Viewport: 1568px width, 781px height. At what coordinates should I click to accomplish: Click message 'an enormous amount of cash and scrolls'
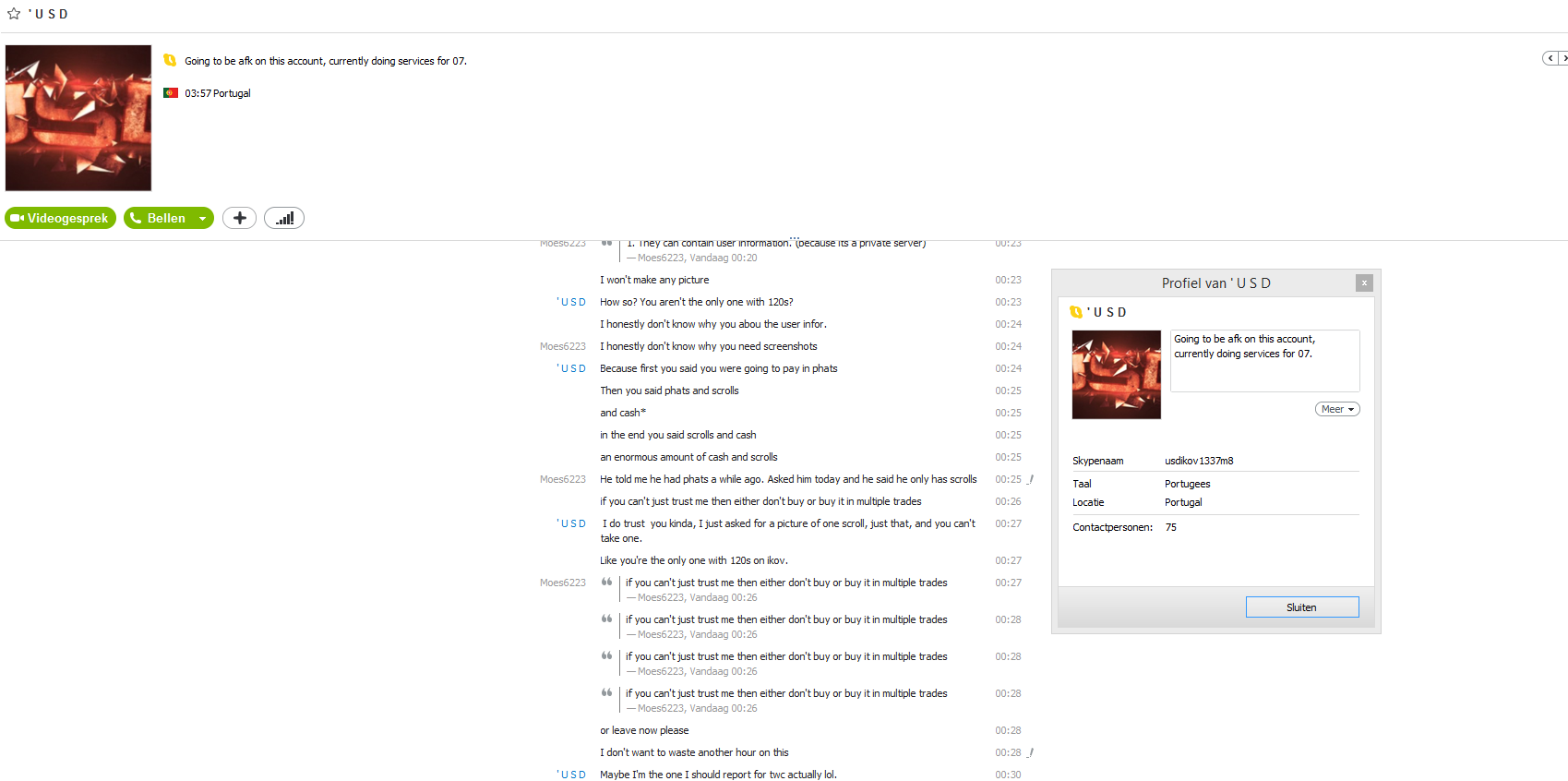pos(688,457)
